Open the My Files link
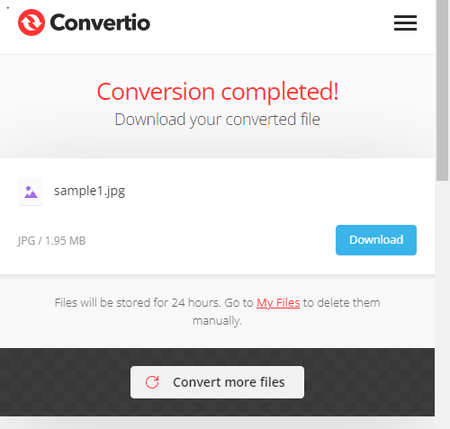 point(278,303)
